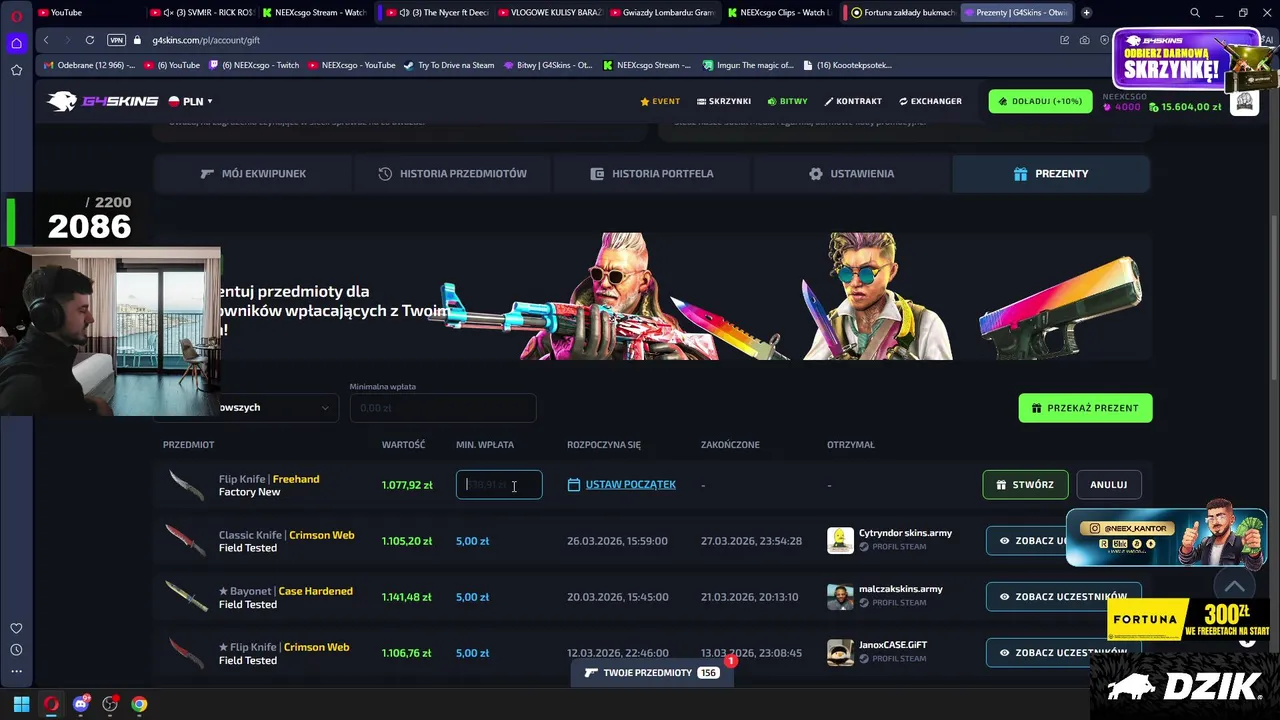Viewport: 1280px width, 720px height.
Task: Click the VPN badge in address bar
Action: point(116,40)
